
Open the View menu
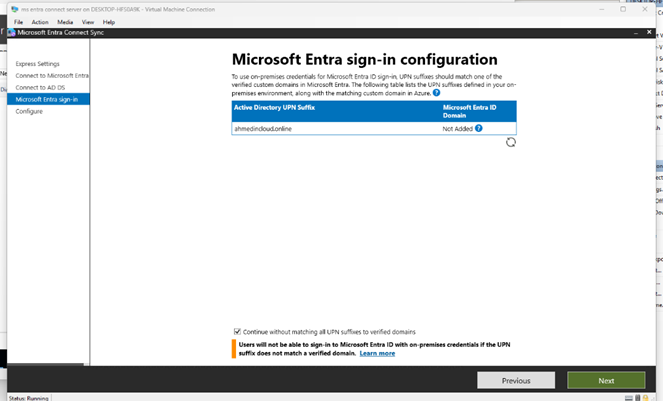[88, 21]
